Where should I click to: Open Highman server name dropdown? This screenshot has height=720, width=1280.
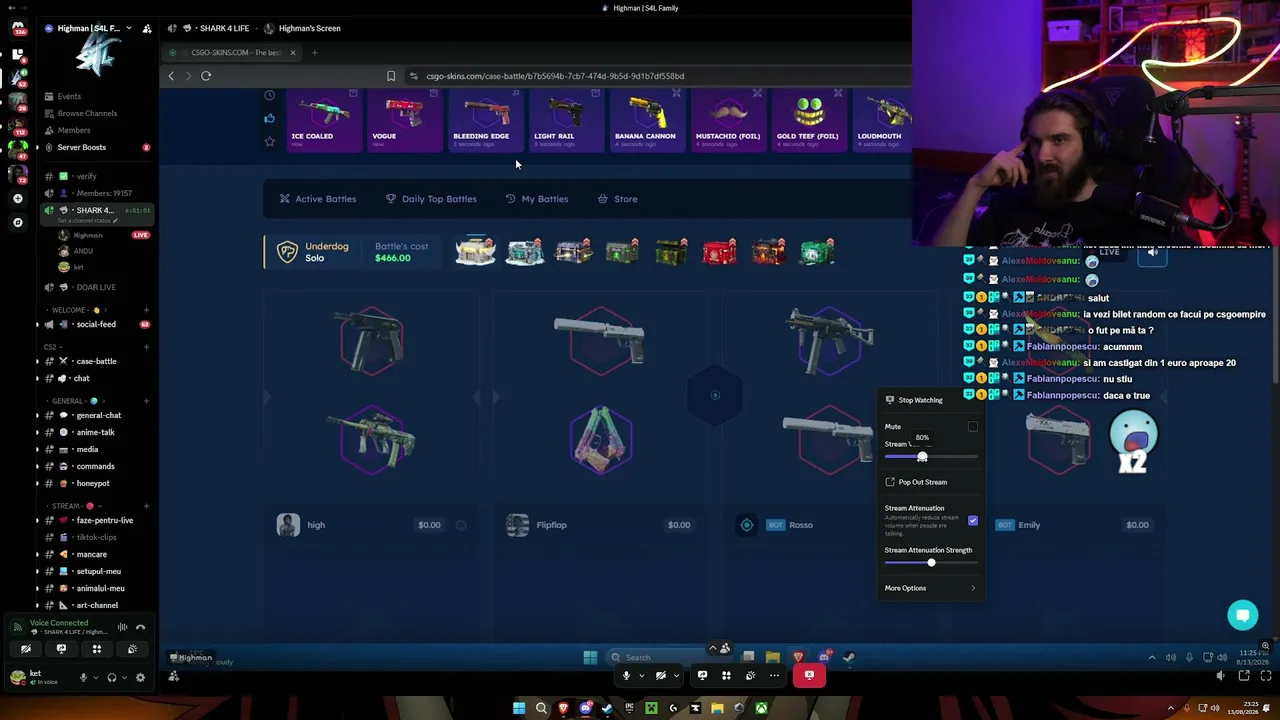(x=129, y=28)
